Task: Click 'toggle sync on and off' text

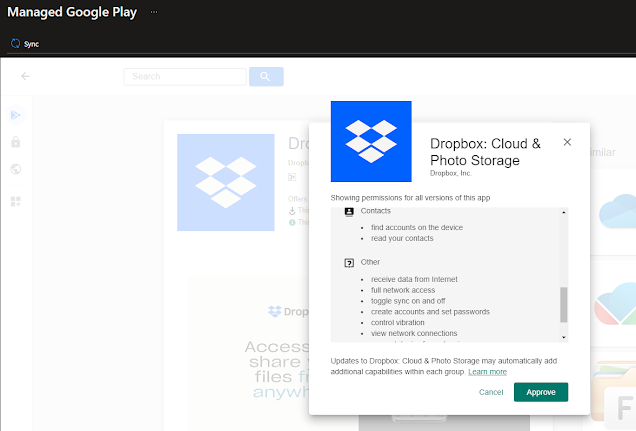Action: click(408, 301)
